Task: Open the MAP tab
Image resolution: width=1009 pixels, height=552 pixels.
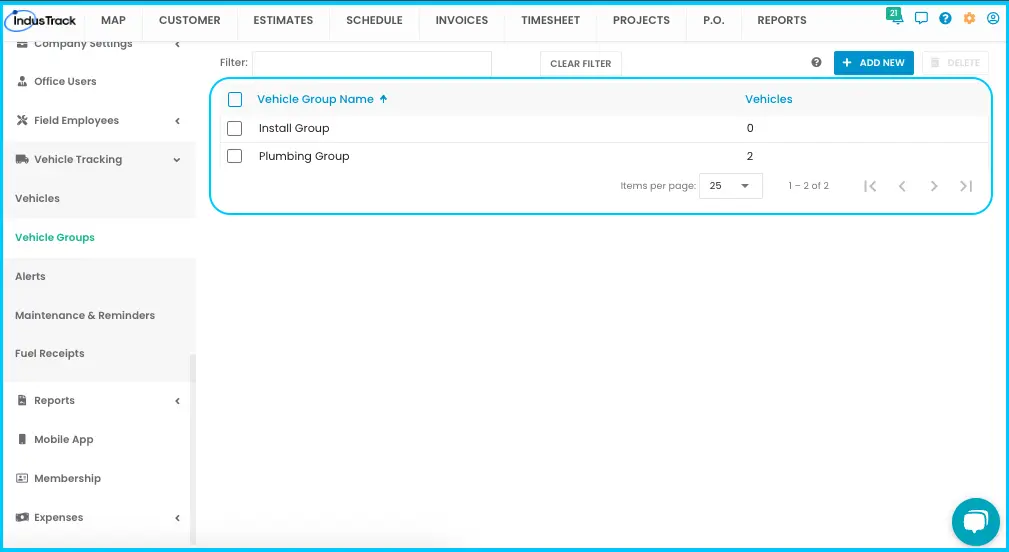Action: click(x=113, y=20)
